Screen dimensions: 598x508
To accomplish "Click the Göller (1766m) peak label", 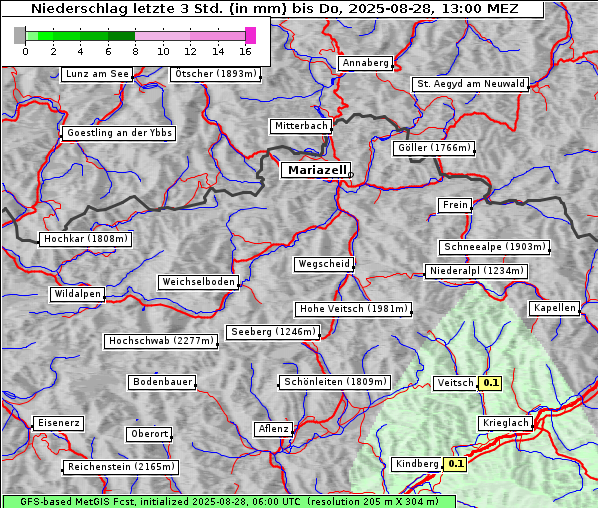I will point(434,148).
